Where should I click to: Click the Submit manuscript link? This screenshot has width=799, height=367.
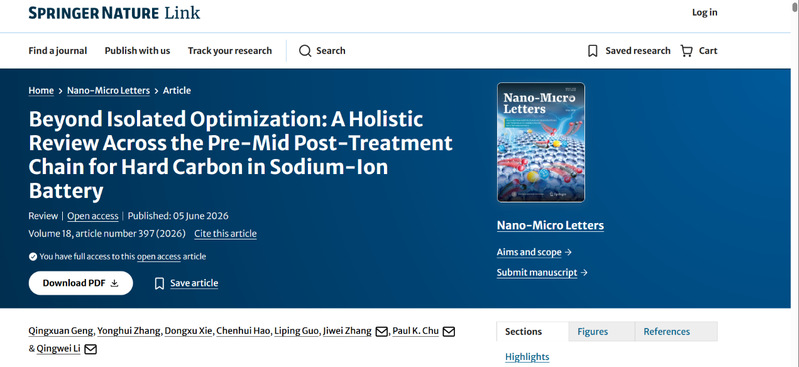point(542,273)
